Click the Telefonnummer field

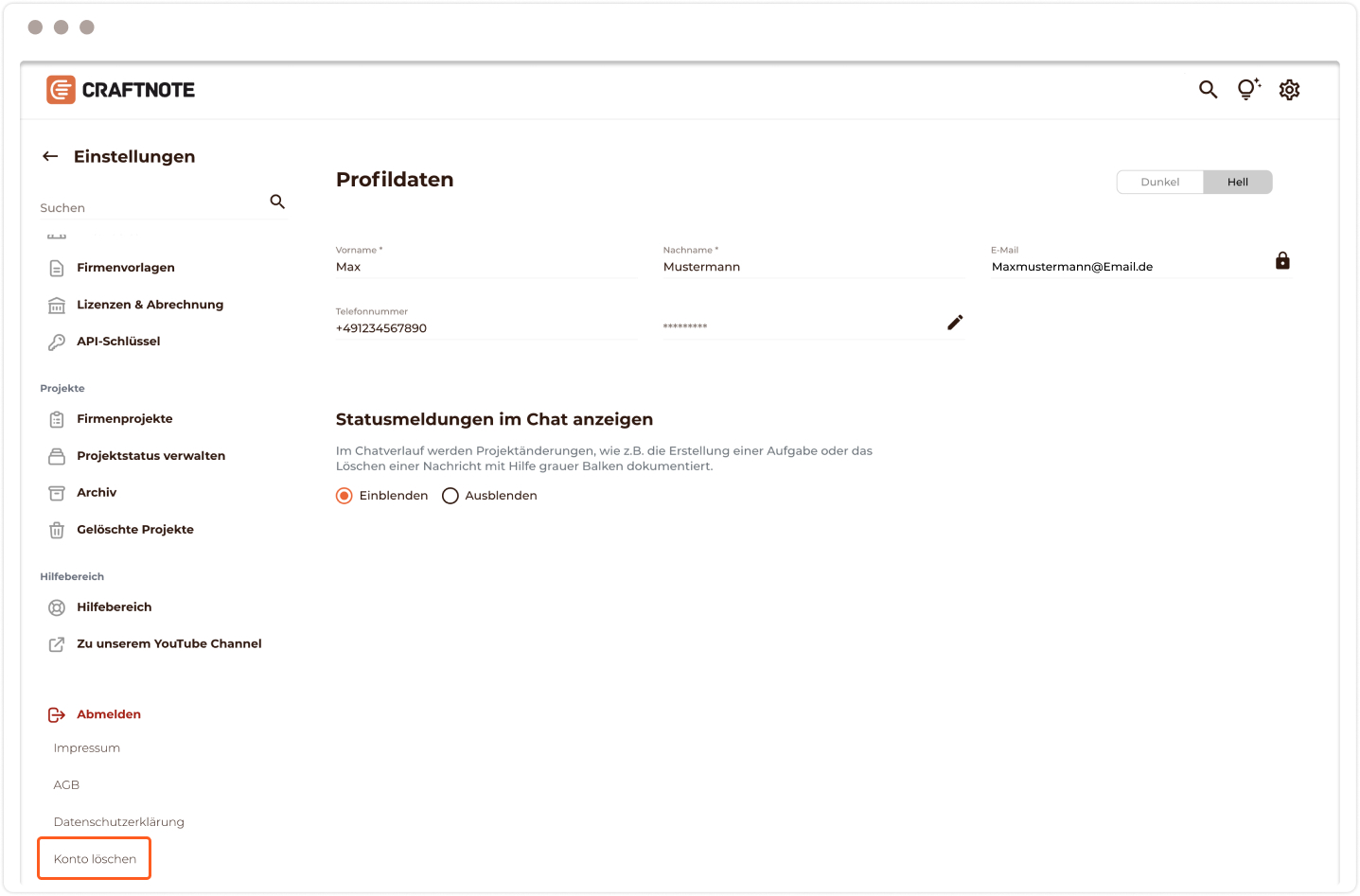pos(486,322)
